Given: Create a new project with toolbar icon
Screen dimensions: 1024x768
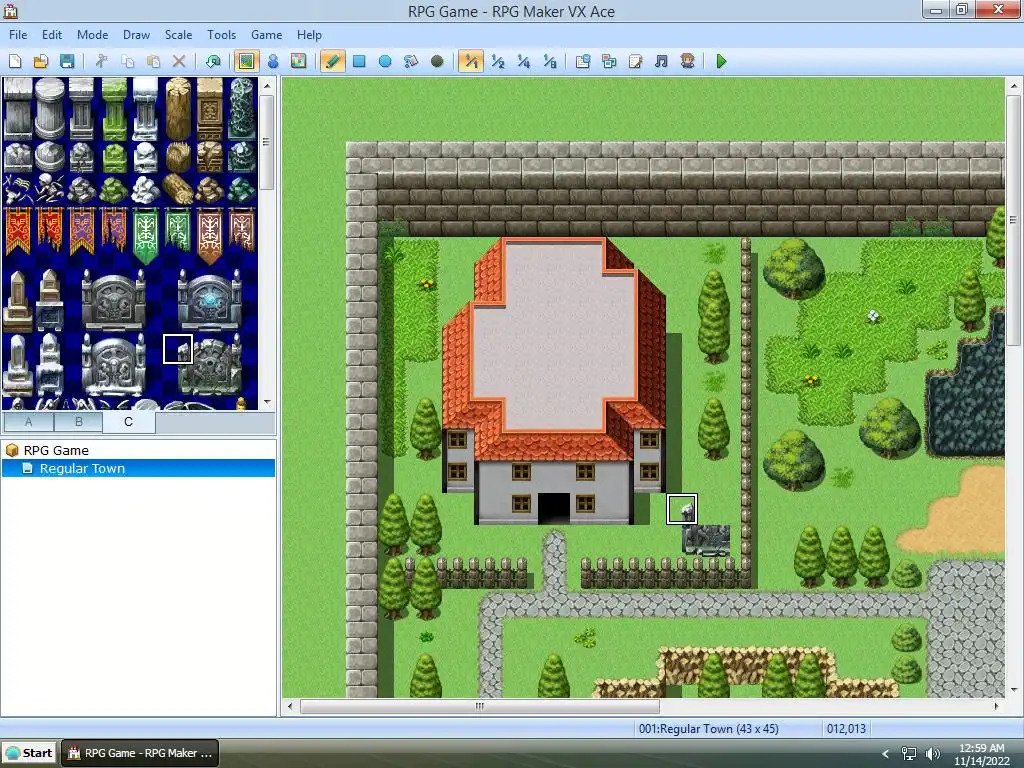Looking at the screenshot, I should [15, 61].
